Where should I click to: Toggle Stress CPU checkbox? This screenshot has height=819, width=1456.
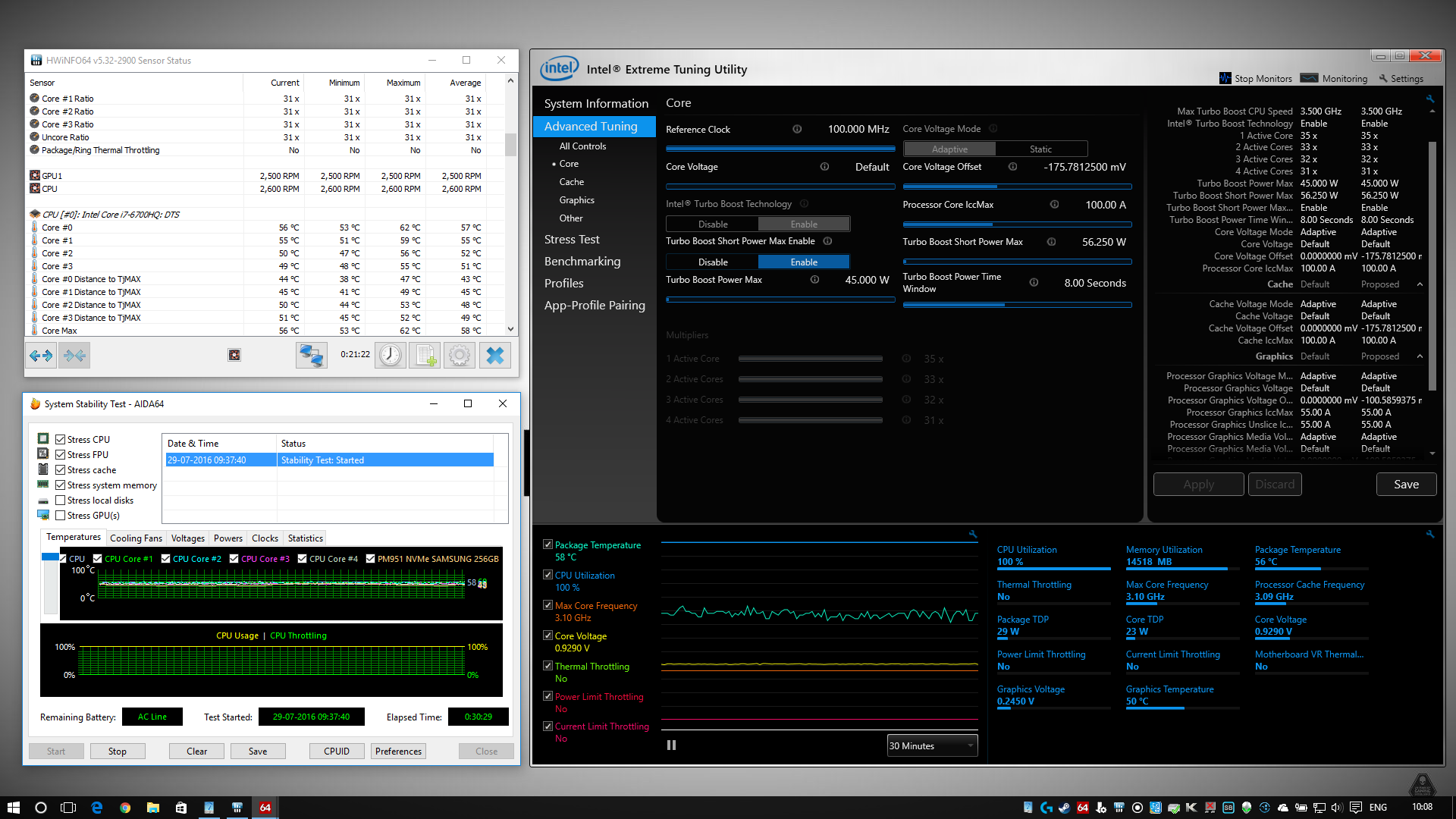click(60, 440)
